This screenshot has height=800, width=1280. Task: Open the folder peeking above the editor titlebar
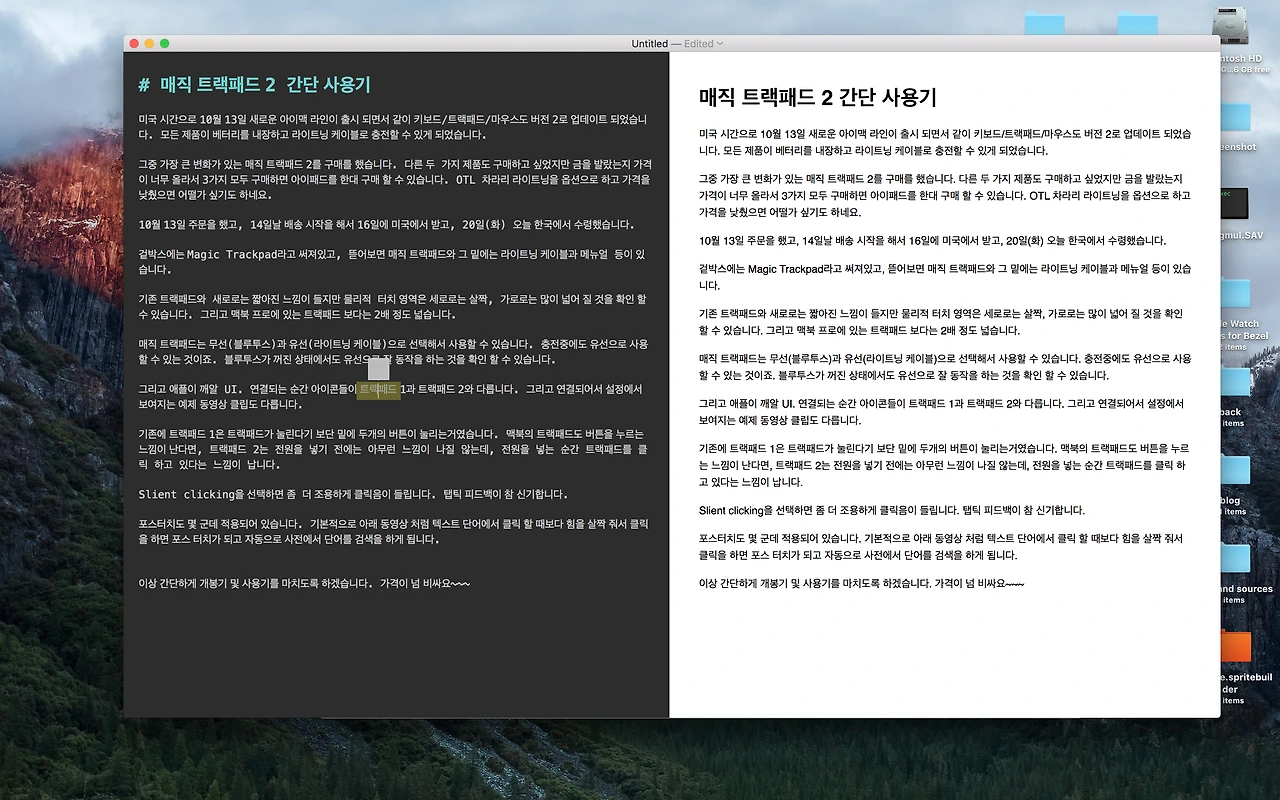[1139, 22]
